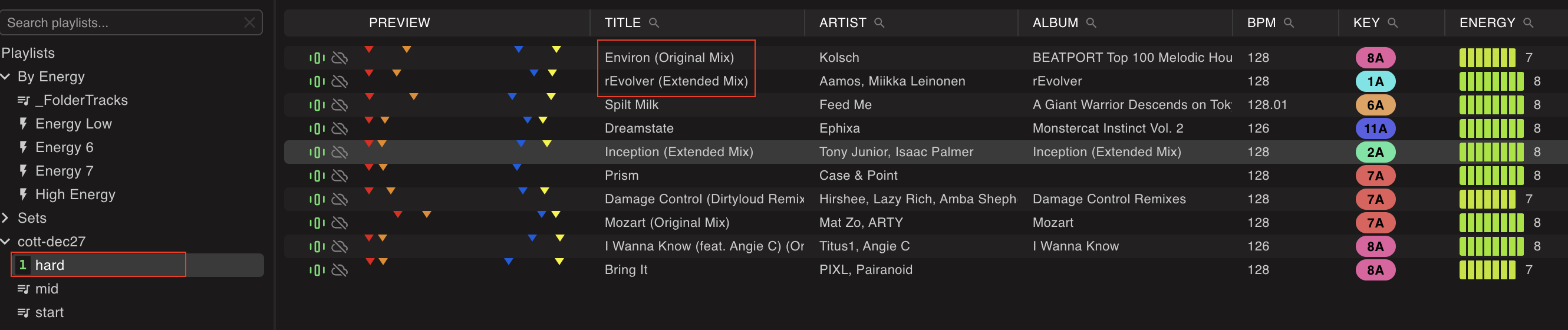
Task: Open the mid playlist
Action: pyautogui.click(x=46, y=289)
